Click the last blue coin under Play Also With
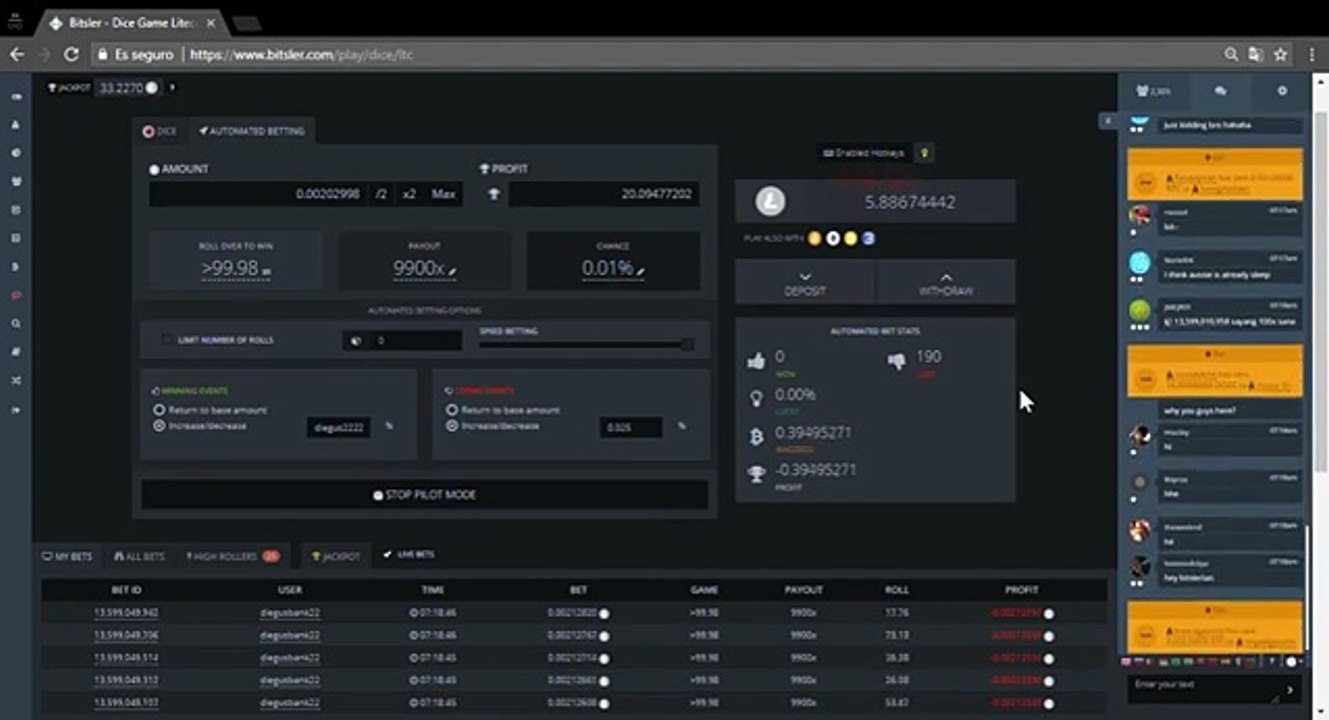The height and width of the screenshot is (720, 1329). click(869, 238)
